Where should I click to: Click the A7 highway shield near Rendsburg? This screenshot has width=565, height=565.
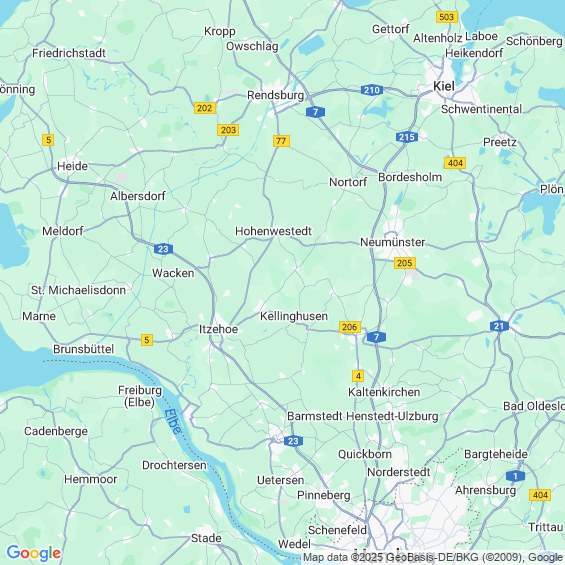[x=315, y=112]
